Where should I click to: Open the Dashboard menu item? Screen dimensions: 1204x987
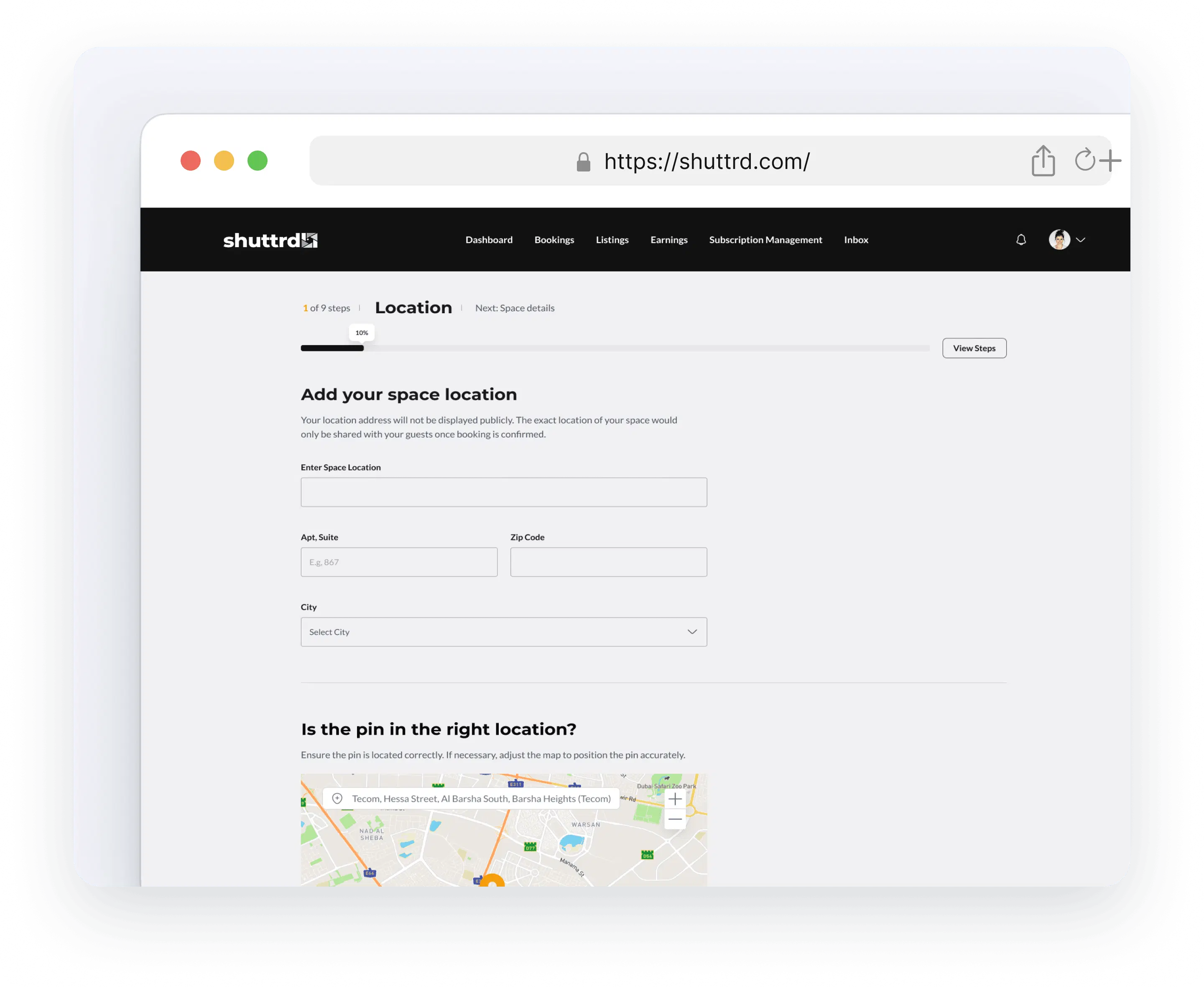(x=489, y=240)
